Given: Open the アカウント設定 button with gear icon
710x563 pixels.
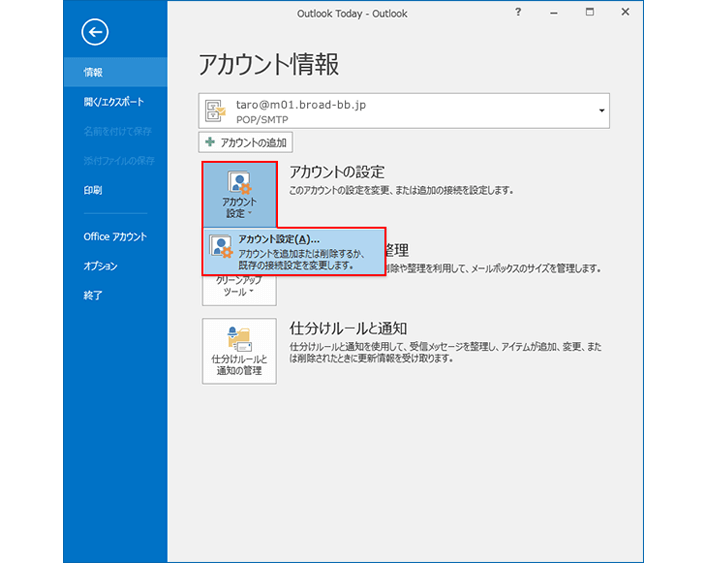Looking at the screenshot, I should 239,195.
